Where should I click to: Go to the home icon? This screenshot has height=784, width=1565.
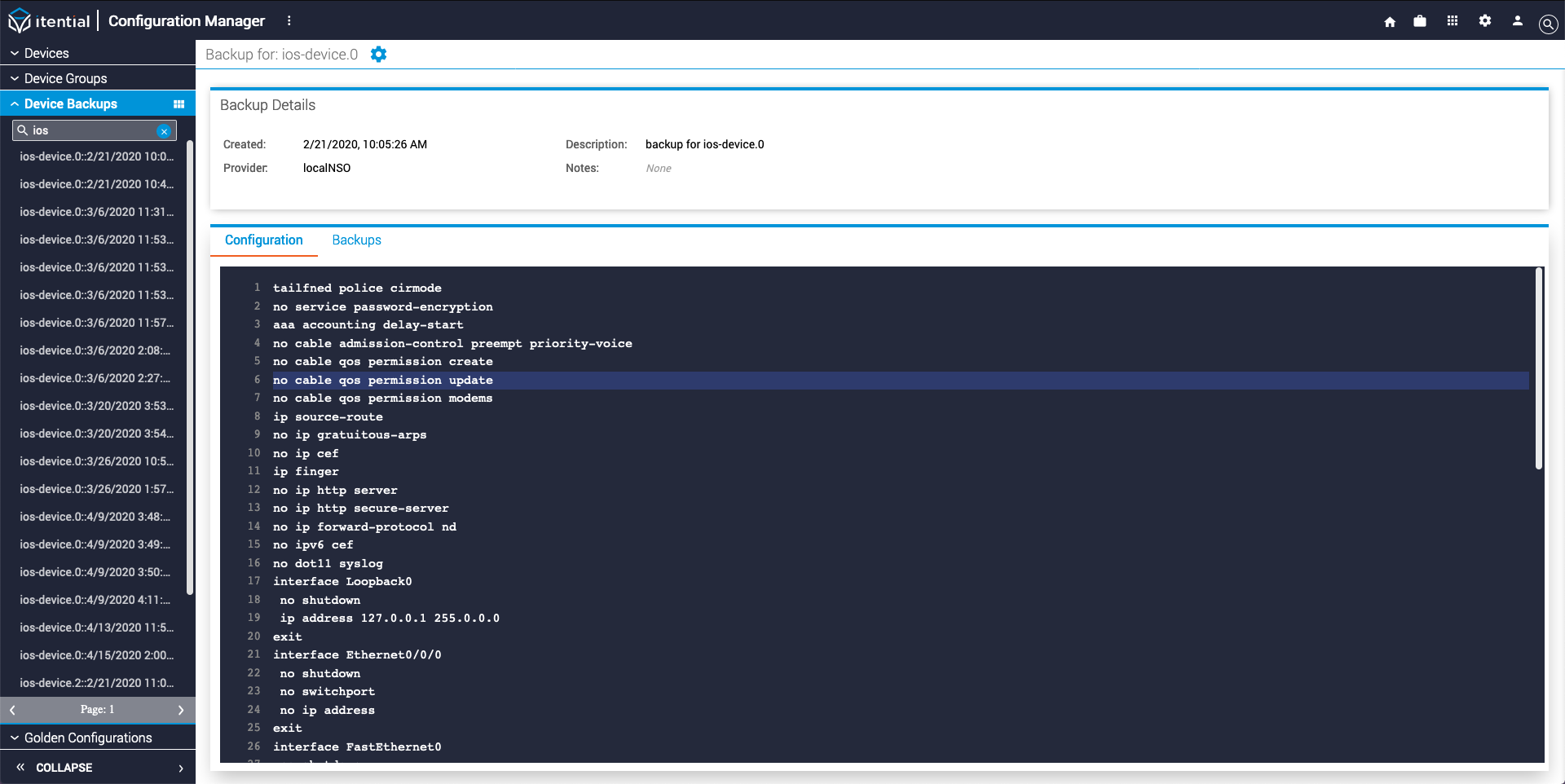[x=1390, y=21]
